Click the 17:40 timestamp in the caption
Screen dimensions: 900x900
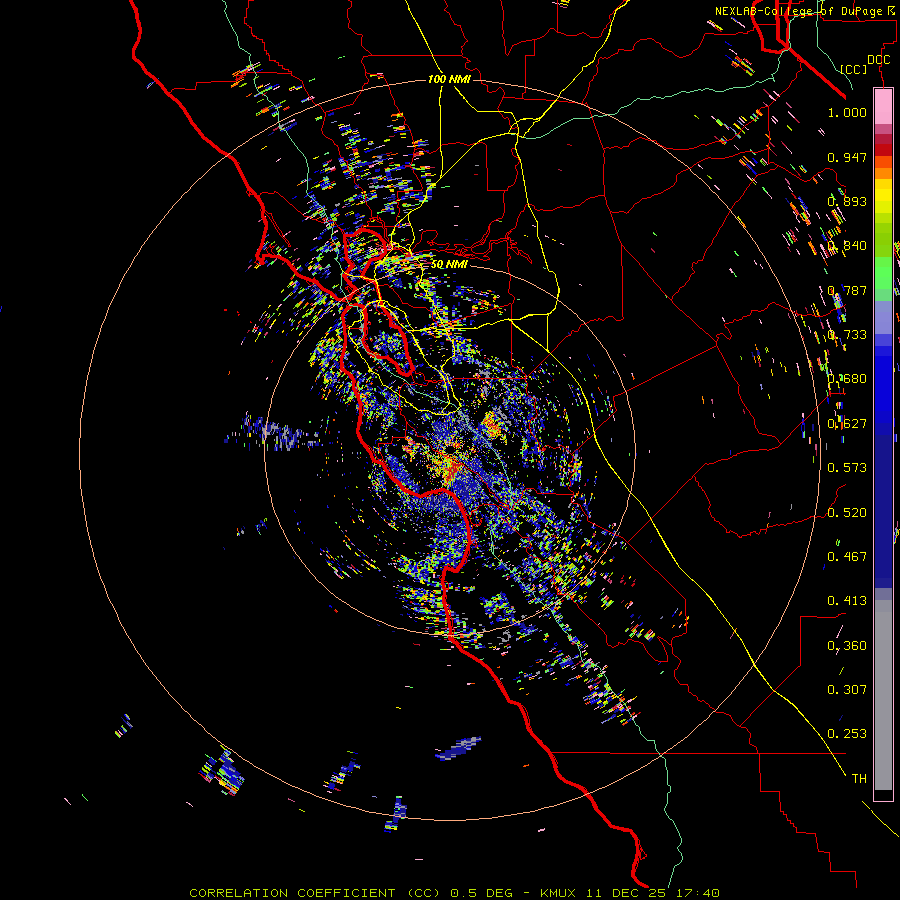(696, 893)
